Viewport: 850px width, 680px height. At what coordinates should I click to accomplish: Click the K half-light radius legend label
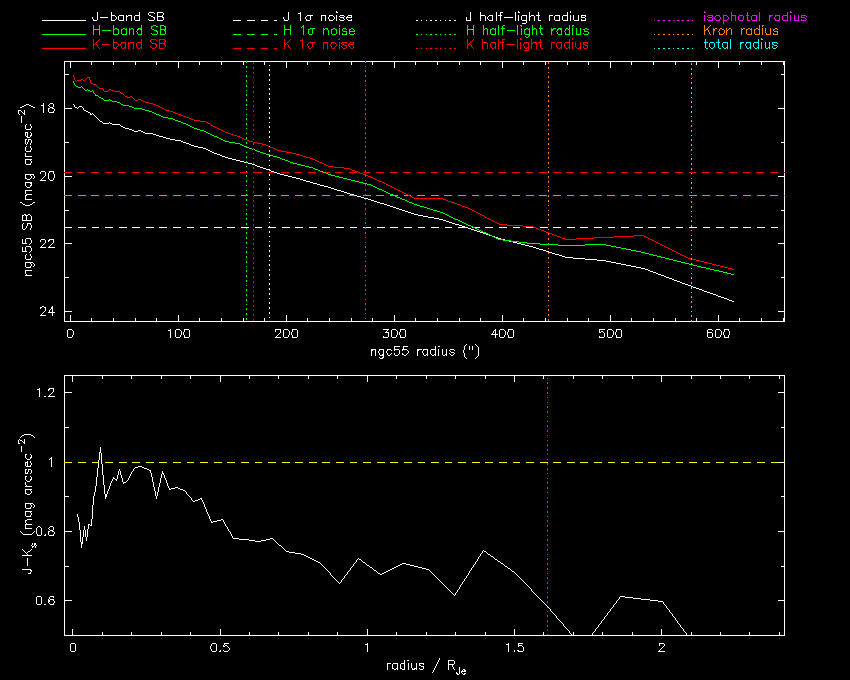coord(527,45)
